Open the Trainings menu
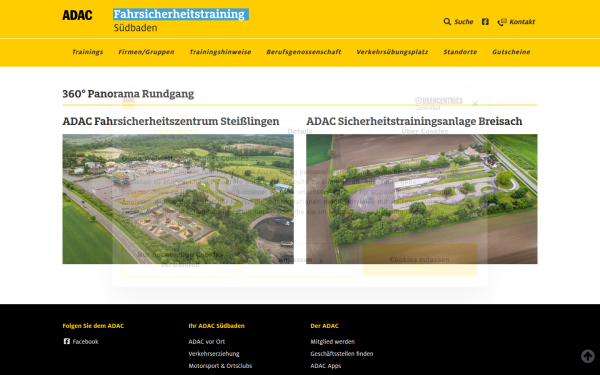This screenshot has width=600, height=375. click(88, 52)
